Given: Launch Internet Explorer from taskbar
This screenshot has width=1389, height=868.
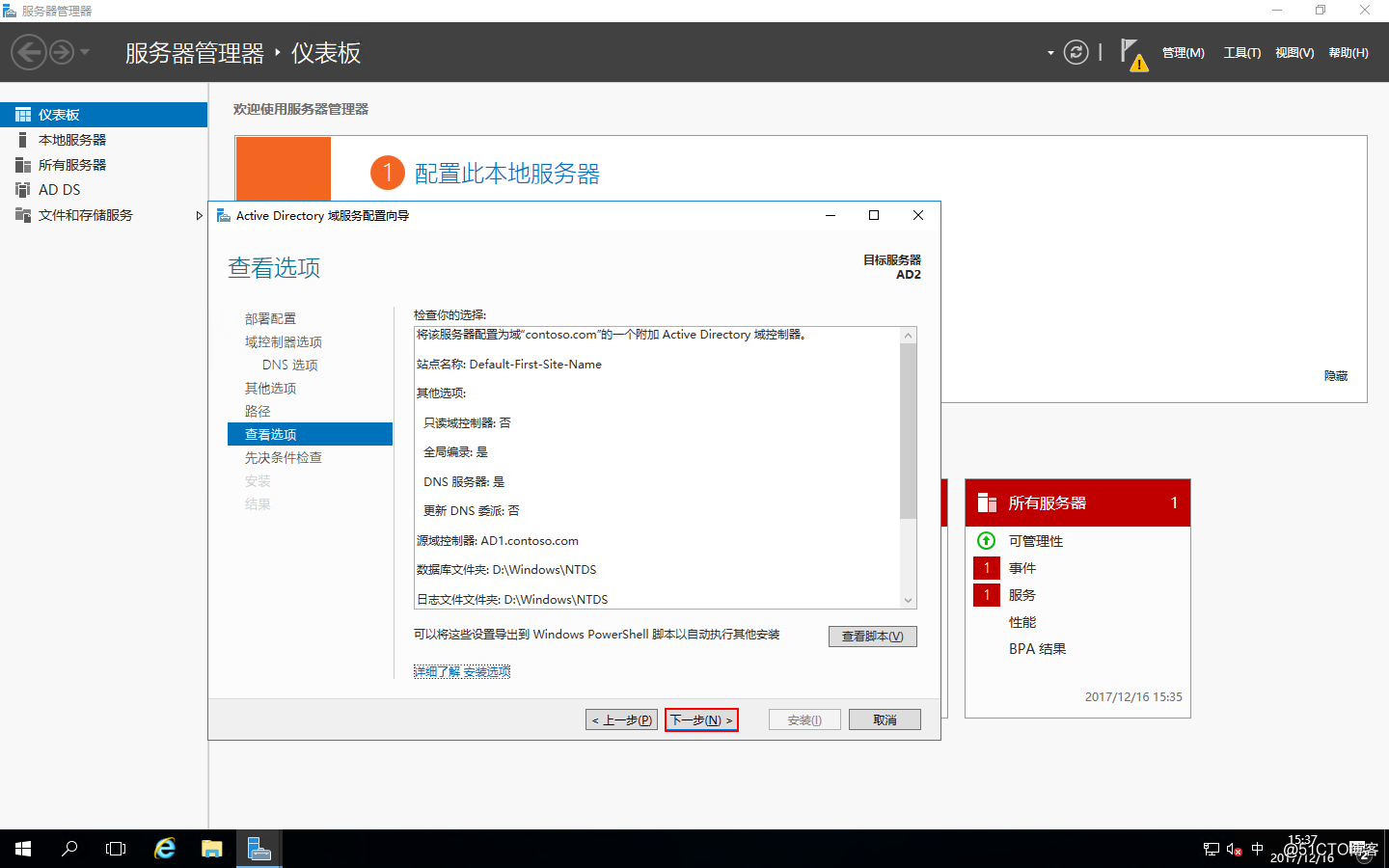Looking at the screenshot, I should 165,849.
